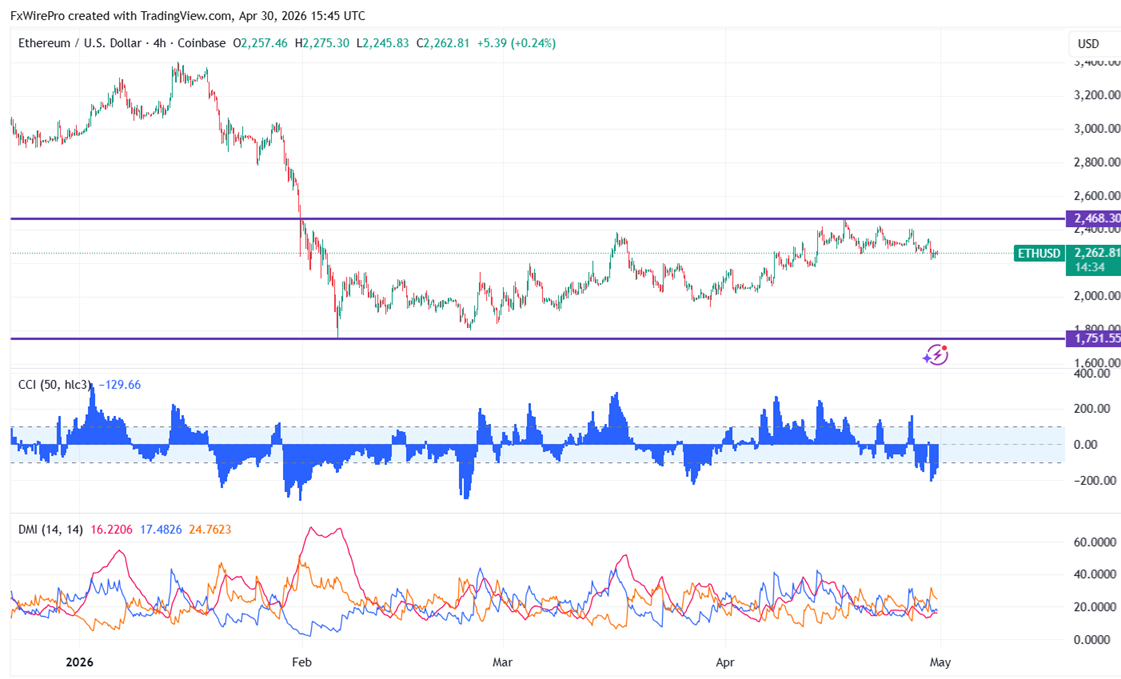This screenshot has height=679, width=1121.
Task: Click the 2,468.30 resistance level label
Action: click(1093, 218)
